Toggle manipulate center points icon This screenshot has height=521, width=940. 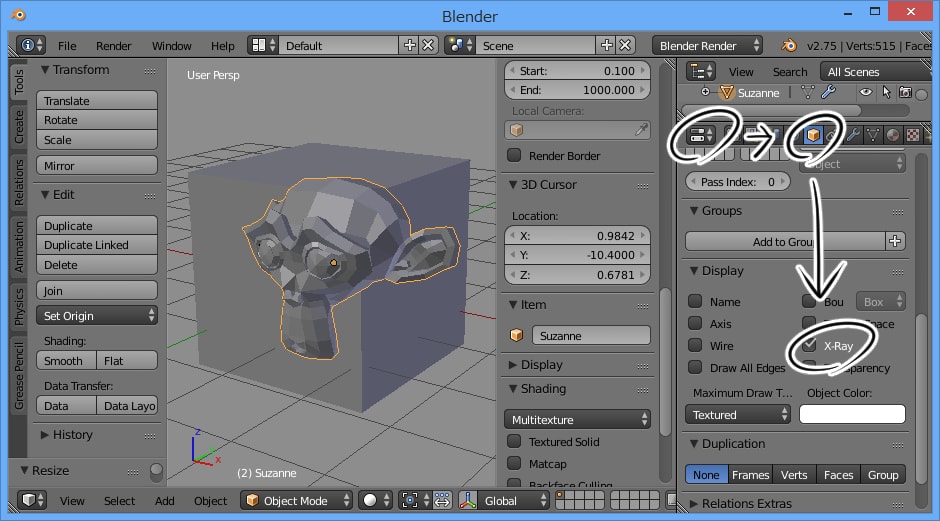[442, 500]
